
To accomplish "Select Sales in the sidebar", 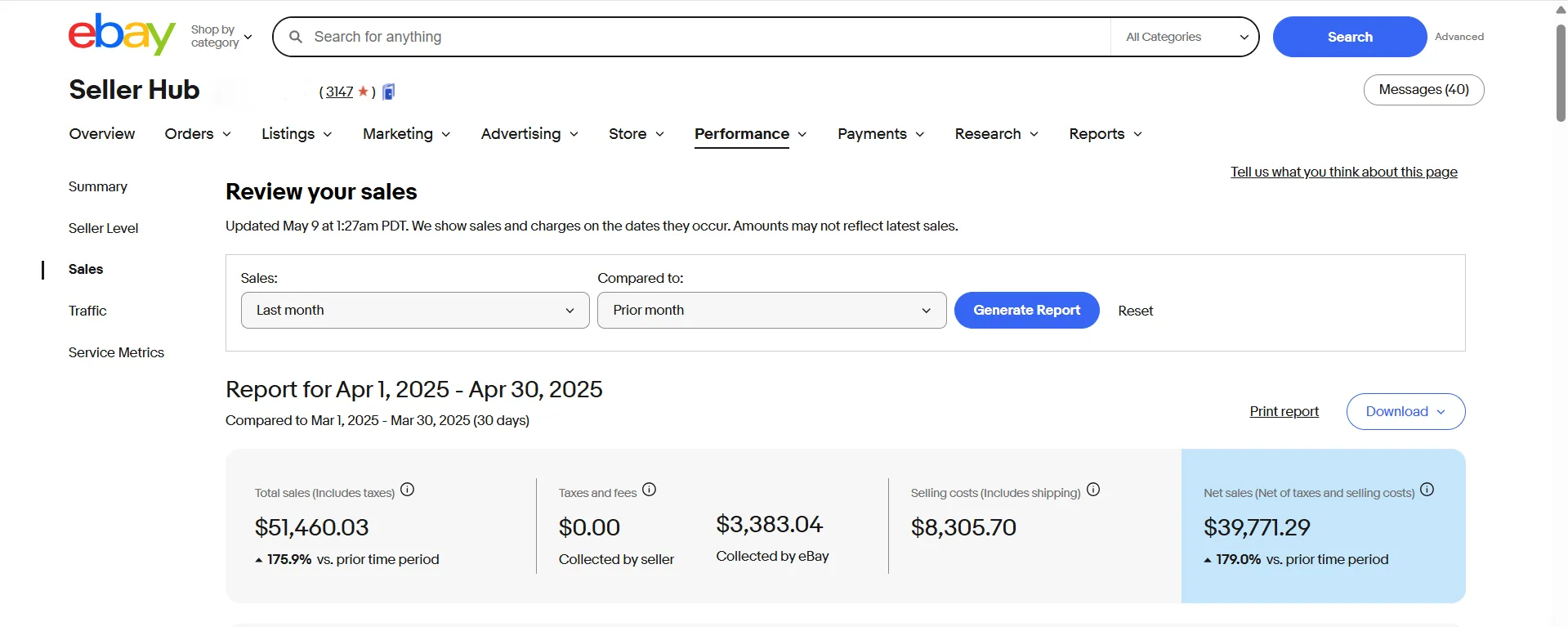I will click(x=86, y=269).
